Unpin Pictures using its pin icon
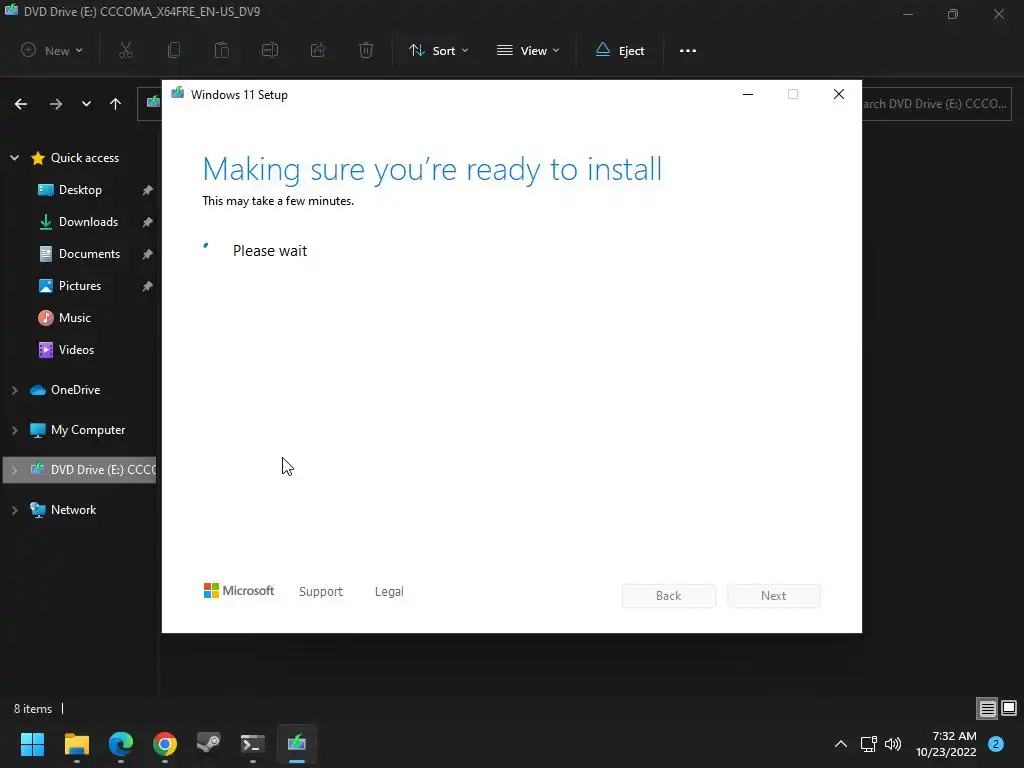This screenshot has width=1024, height=768. [x=148, y=286]
